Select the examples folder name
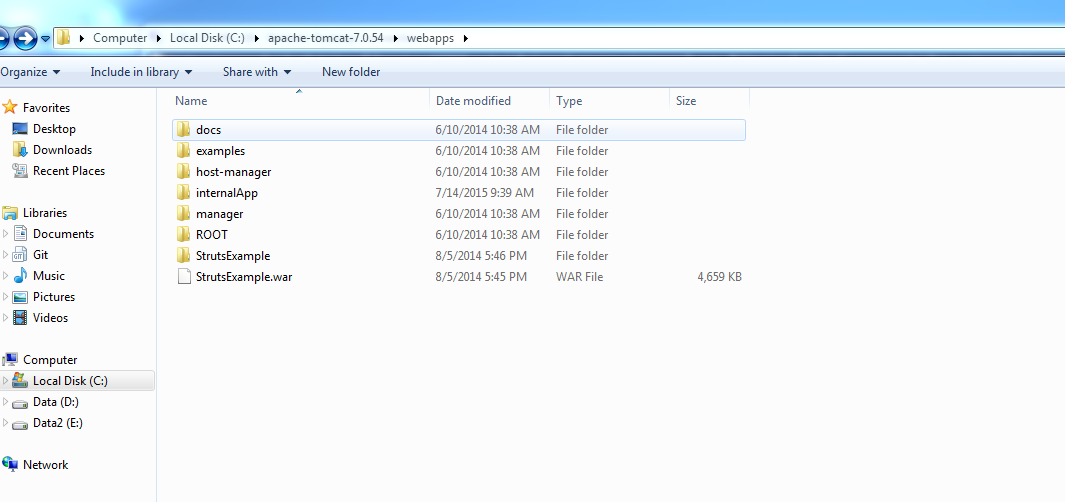1065x502 pixels. 221,151
